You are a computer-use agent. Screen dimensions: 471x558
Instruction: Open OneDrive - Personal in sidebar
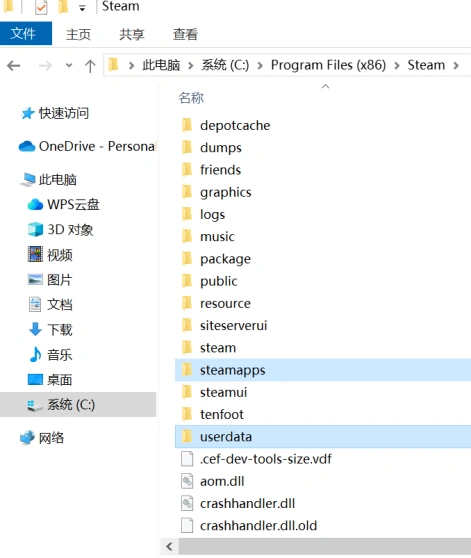pyautogui.click(x=88, y=146)
